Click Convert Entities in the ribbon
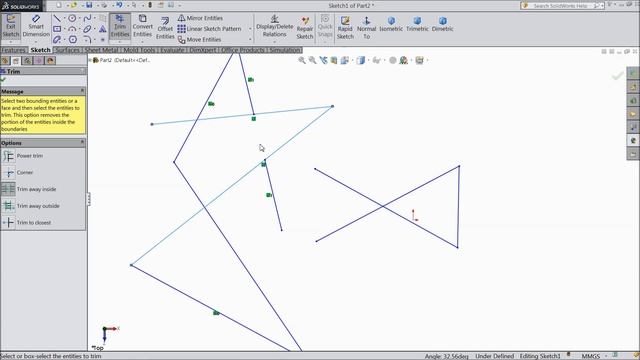Image resolution: width=640 pixels, height=360 pixels. [x=142, y=26]
